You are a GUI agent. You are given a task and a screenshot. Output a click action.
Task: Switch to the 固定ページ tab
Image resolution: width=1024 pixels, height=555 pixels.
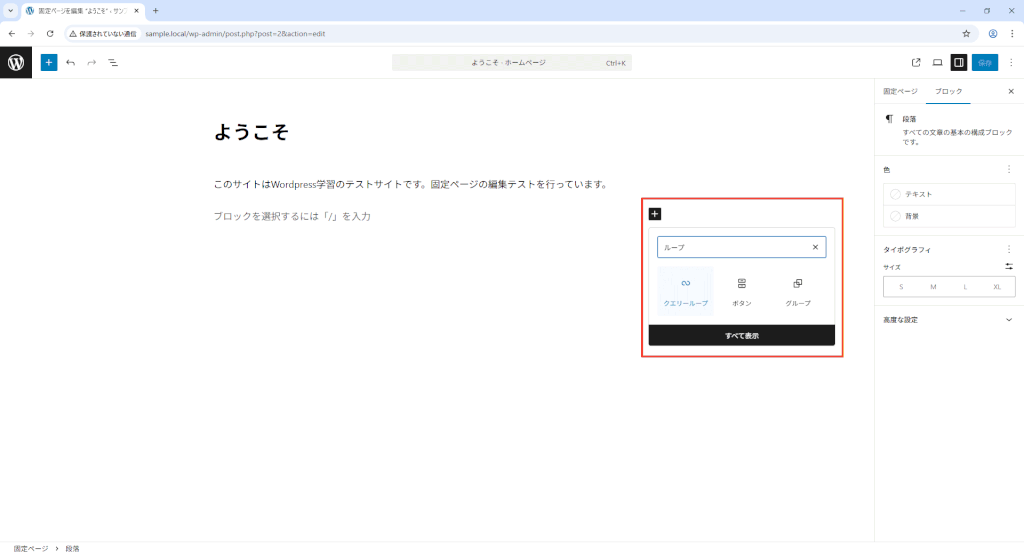pyautogui.click(x=900, y=91)
